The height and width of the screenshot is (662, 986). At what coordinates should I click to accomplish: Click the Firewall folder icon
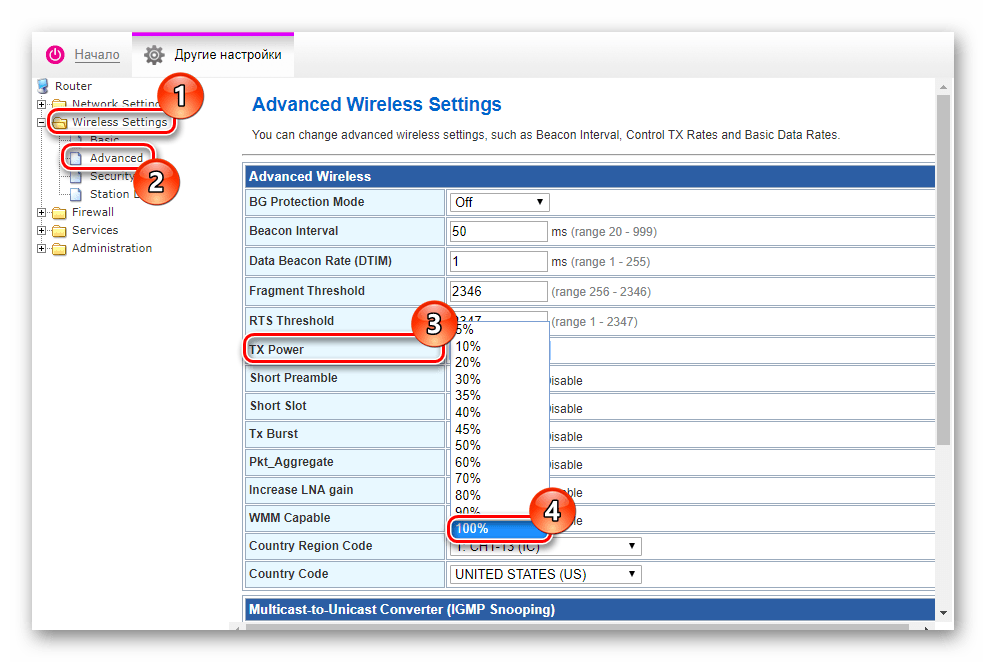tap(60, 212)
